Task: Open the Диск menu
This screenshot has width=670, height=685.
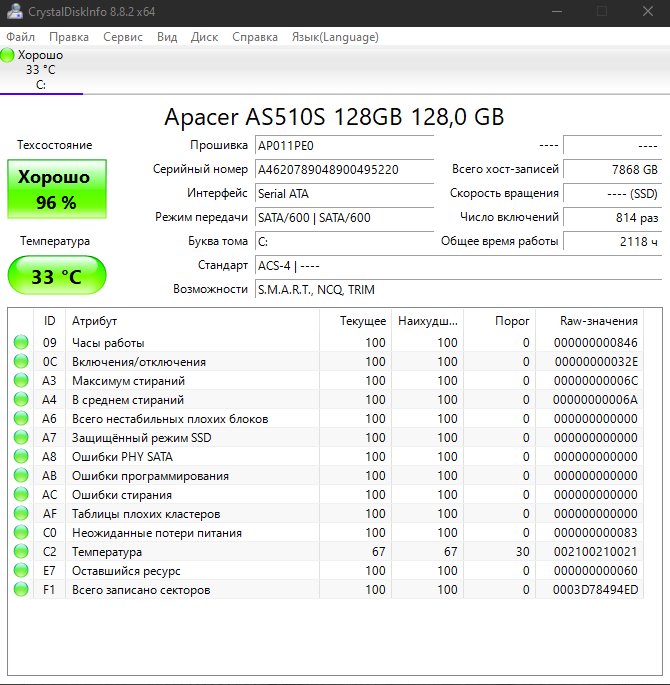Action: [204, 37]
